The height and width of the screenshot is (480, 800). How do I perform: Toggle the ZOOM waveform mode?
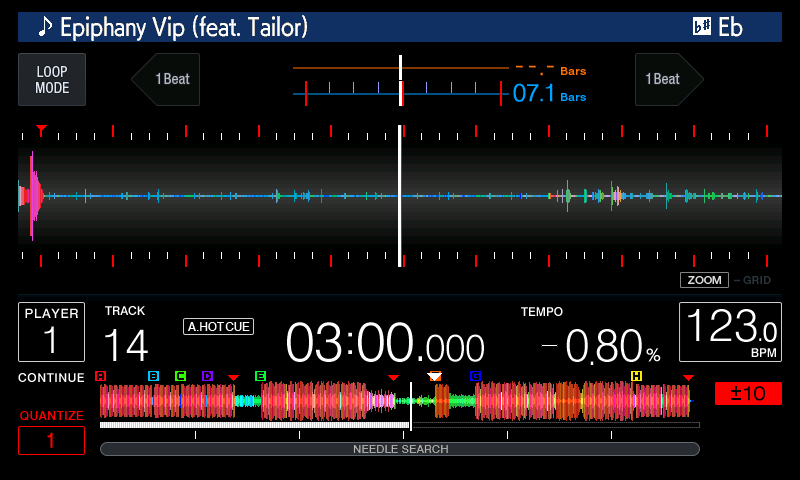(704, 280)
